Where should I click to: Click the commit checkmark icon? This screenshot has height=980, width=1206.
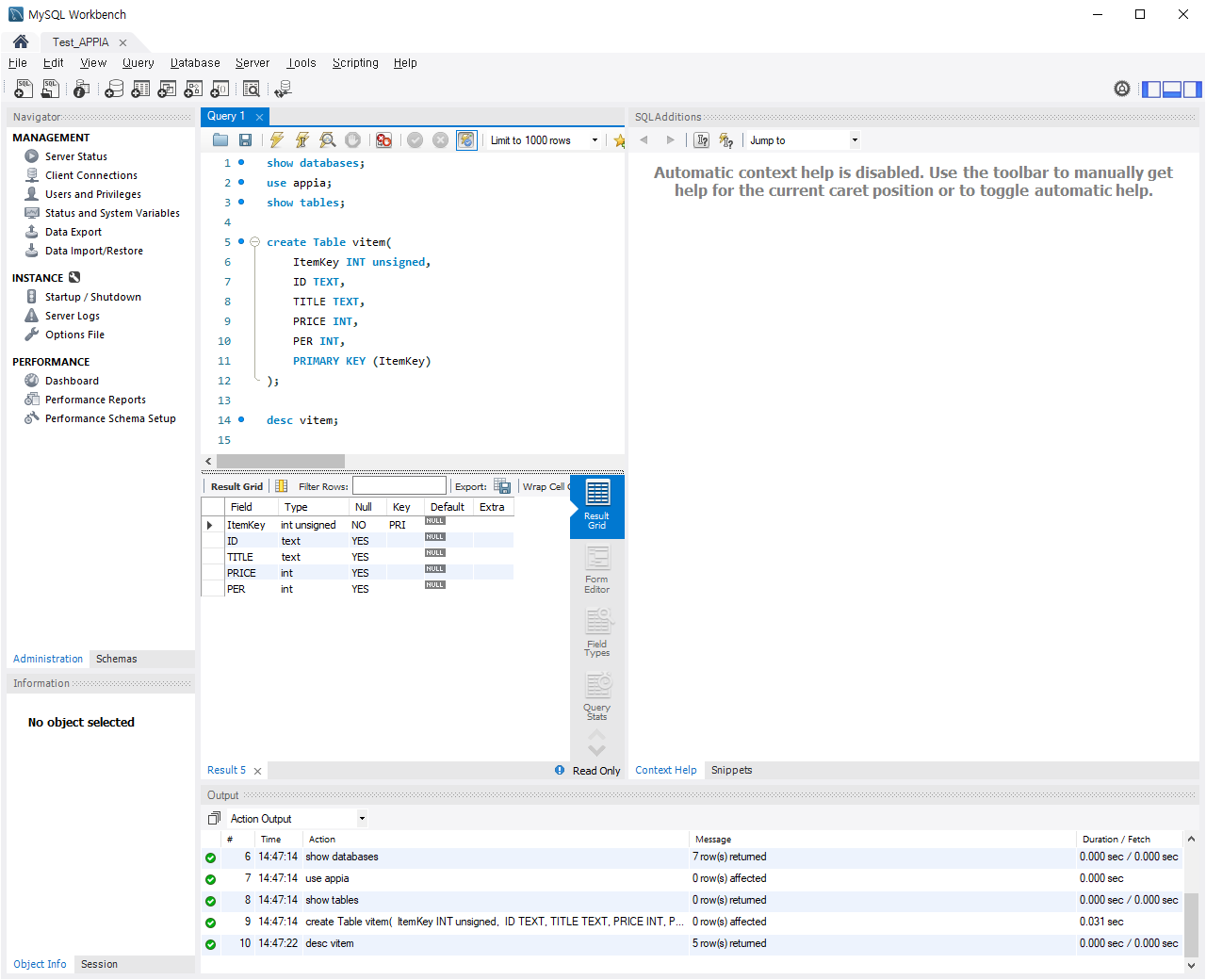tap(415, 140)
